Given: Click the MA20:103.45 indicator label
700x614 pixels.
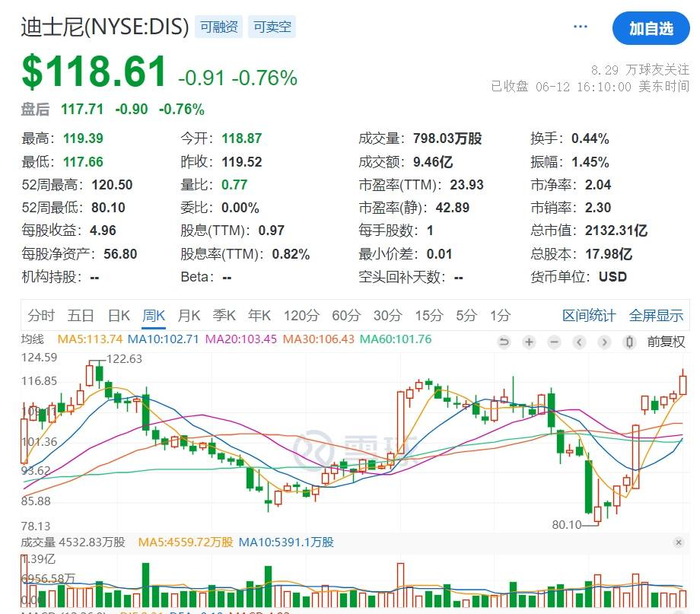Looking at the screenshot, I should pos(241,339).
